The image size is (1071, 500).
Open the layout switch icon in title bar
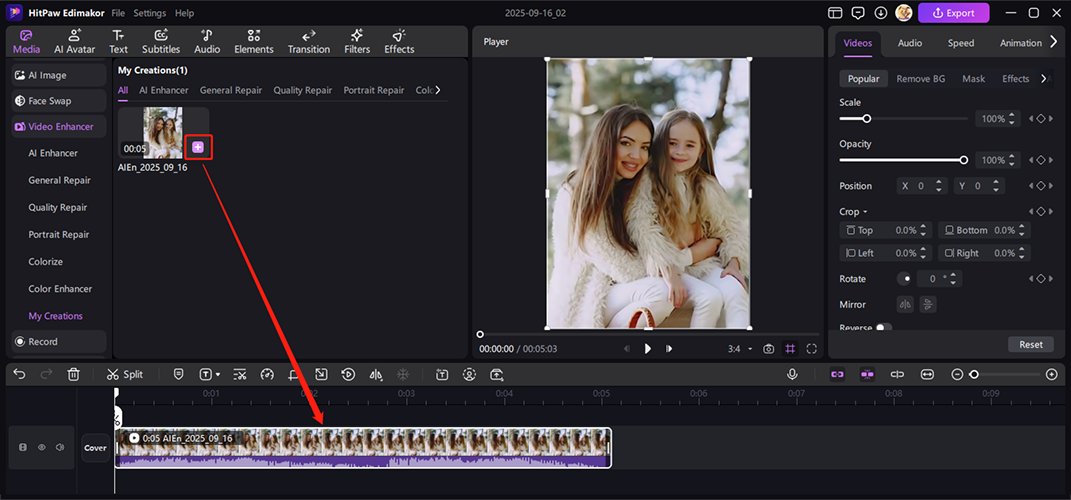click(835, 13)
